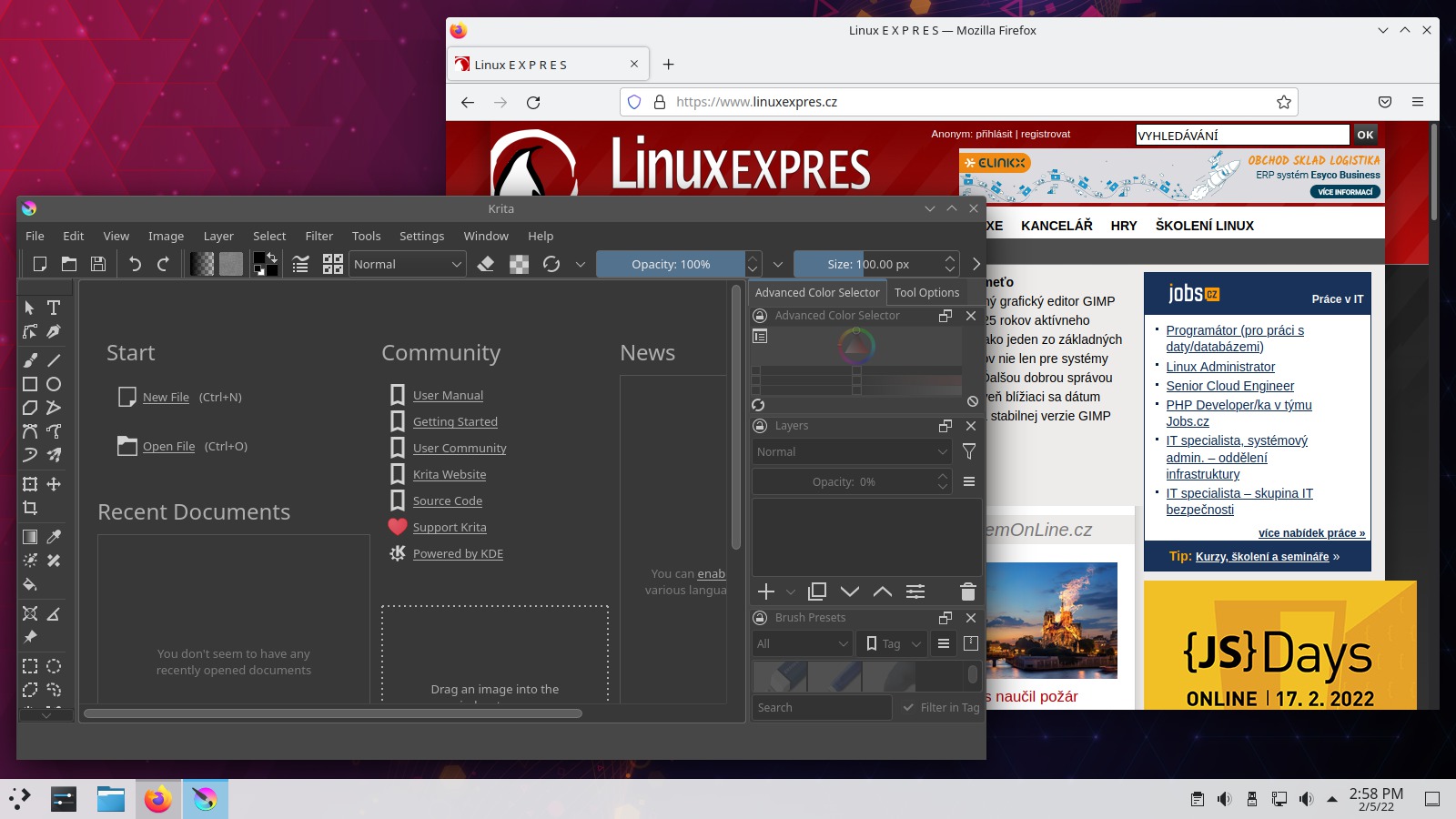Choose the Elliptical Selection tool
Screen dimensions: 1456x819
54,666
